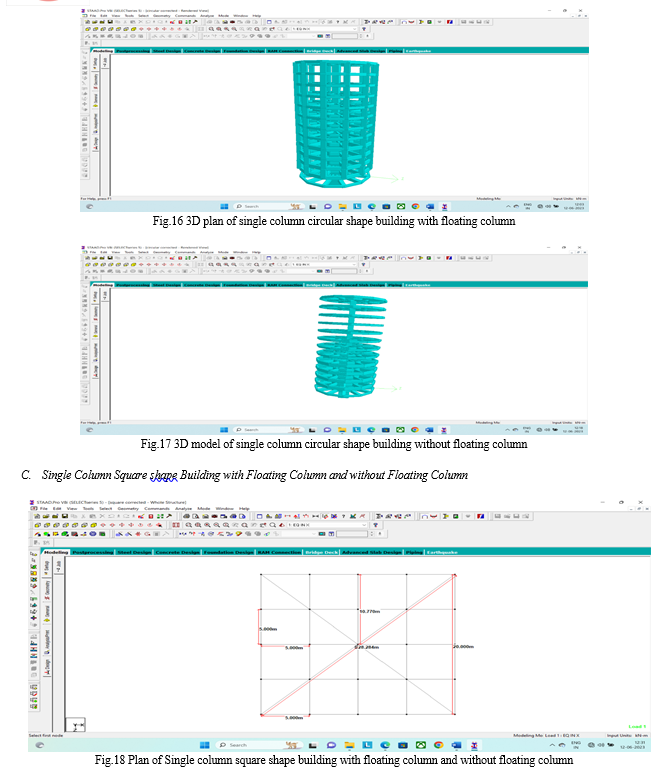This screenshot has height=775, width=664.
Task: Click first icon in Fig.18 third toolbar row
Action: pyautogui.click(x=38, y=534)
